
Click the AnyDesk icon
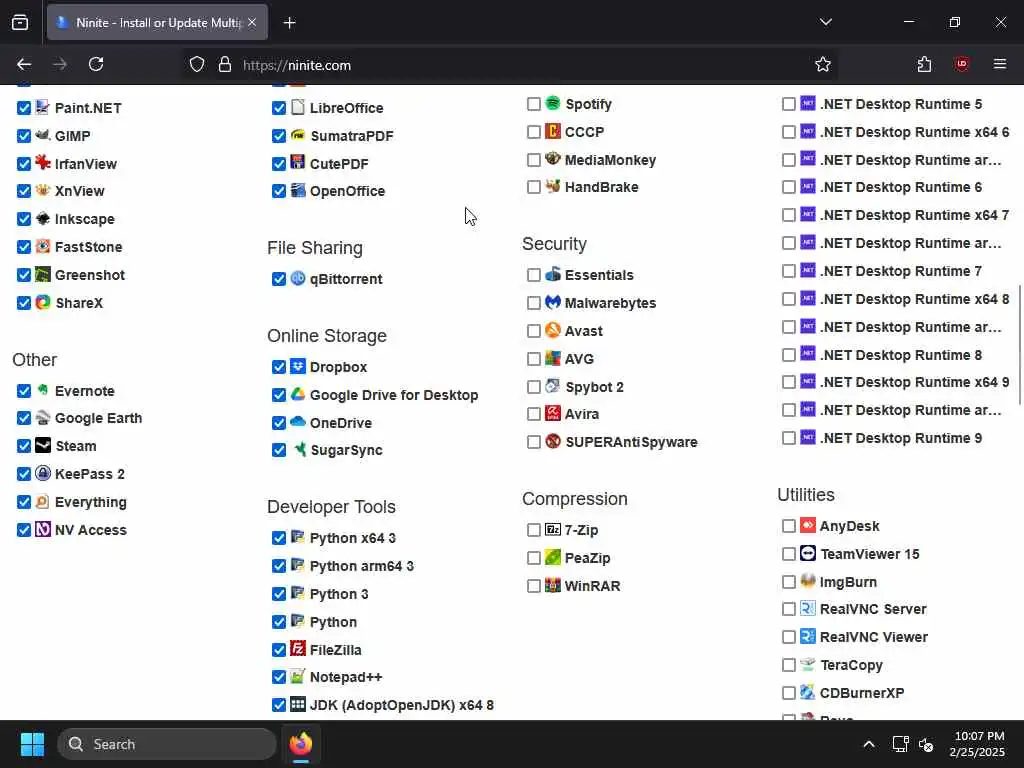click(x=808, y=525)
